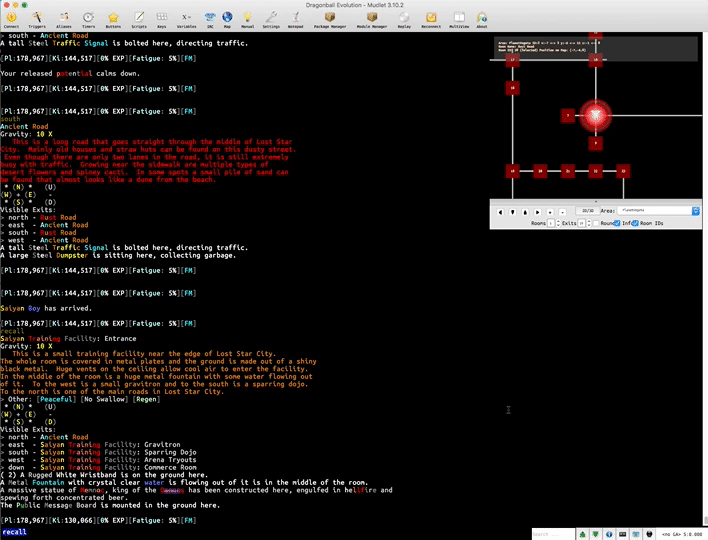Click the plus zoom button in mapper
Image resolution: width=708 pixels, height=540 pixels.
(550, 212)
